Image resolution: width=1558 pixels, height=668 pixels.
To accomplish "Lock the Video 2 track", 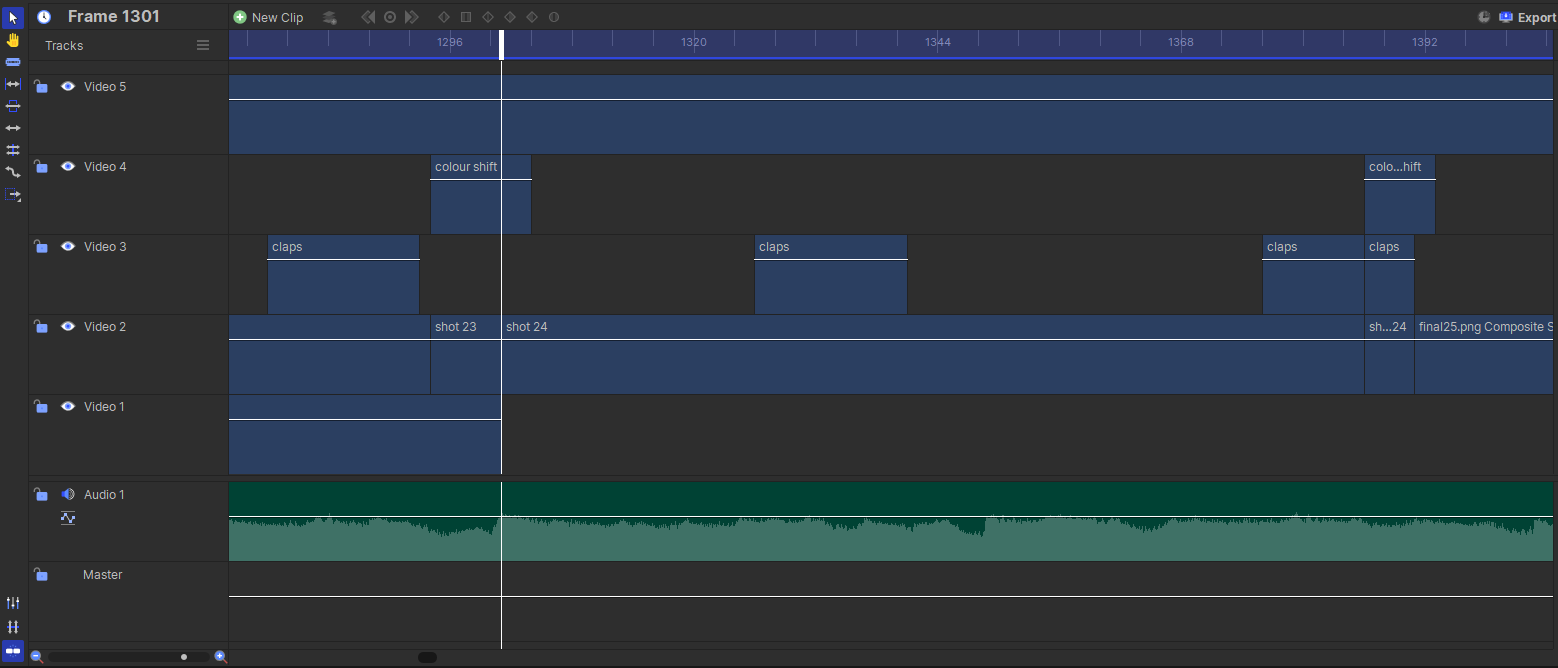I will [x=41, y=327].
